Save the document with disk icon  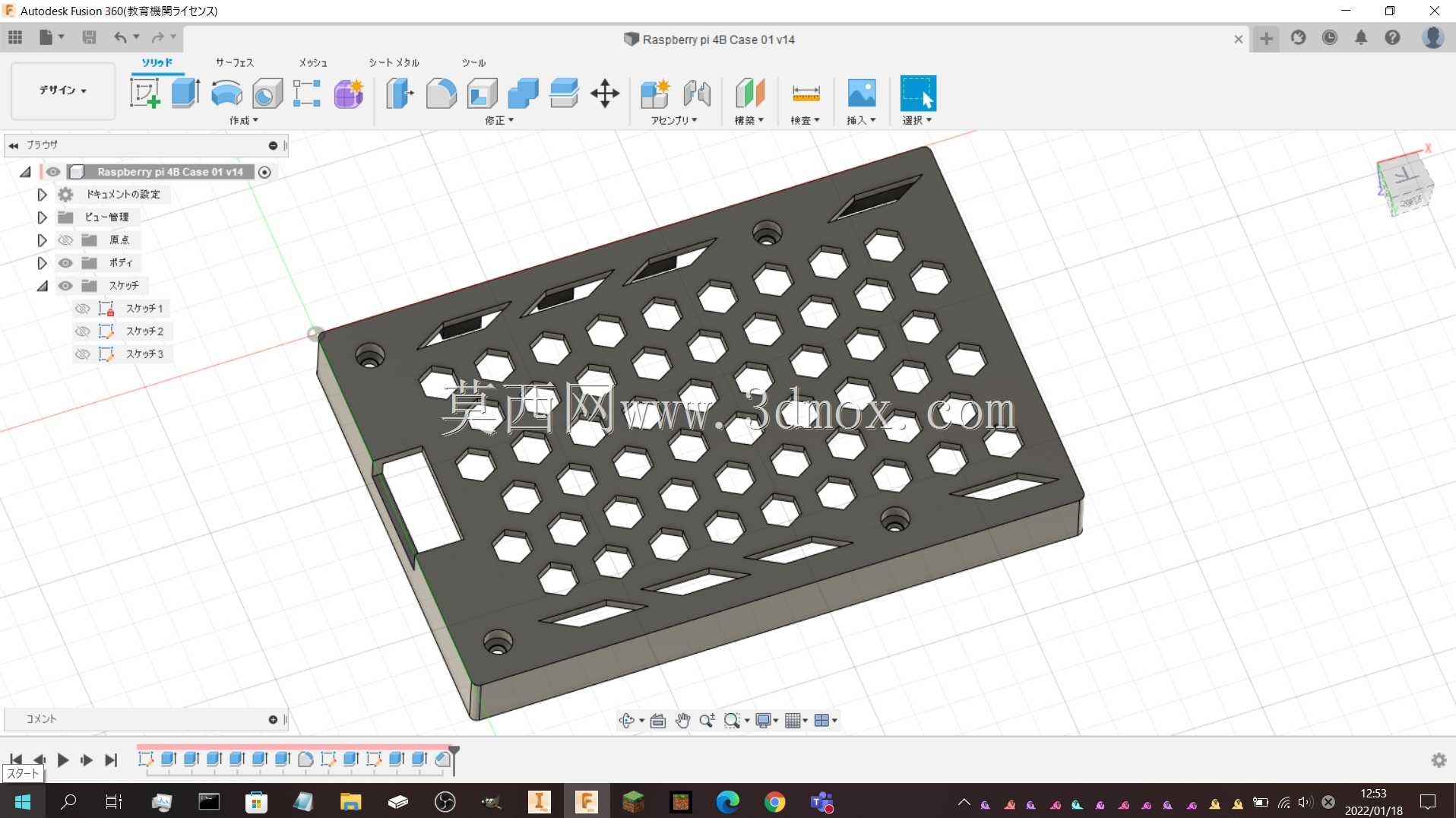click(x=89, y=37)
